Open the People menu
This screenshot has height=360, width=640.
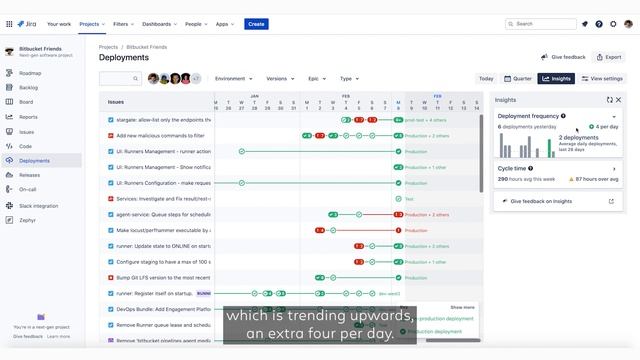click(x=196, y=24)
